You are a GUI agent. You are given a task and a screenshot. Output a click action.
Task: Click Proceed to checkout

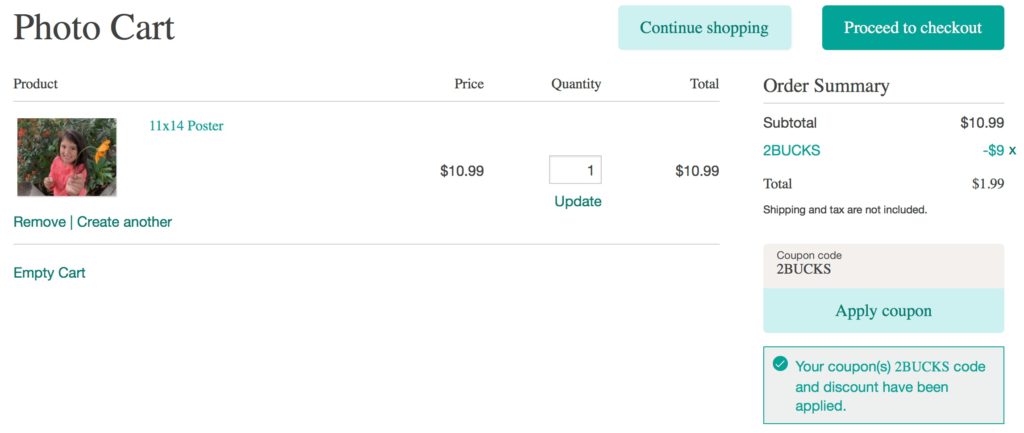pyautogui.click(x=912, y=27)
